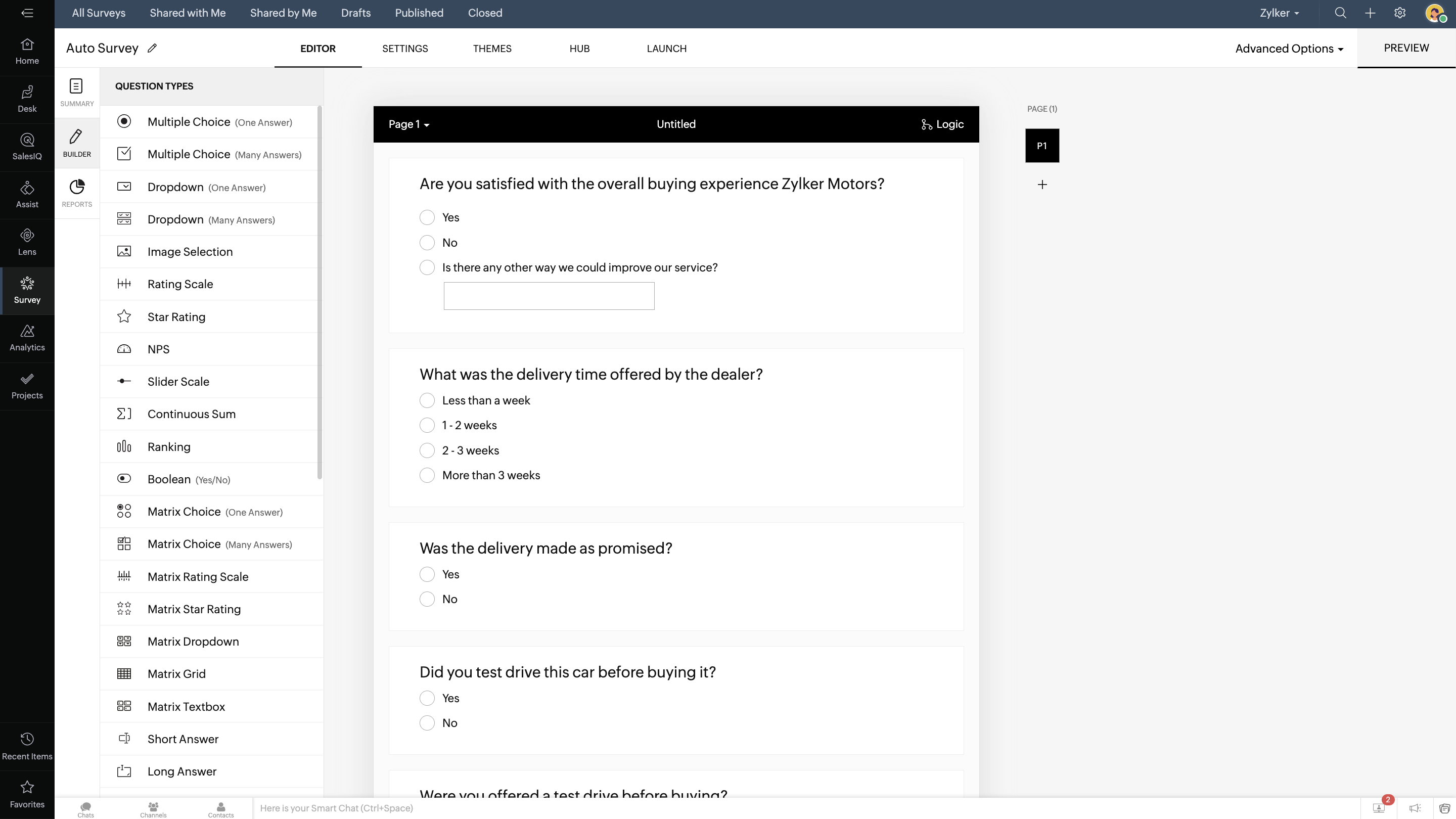The image size is (1456, 819).
Task: Open the Advanced Options dropdown
Action: 1289,49
